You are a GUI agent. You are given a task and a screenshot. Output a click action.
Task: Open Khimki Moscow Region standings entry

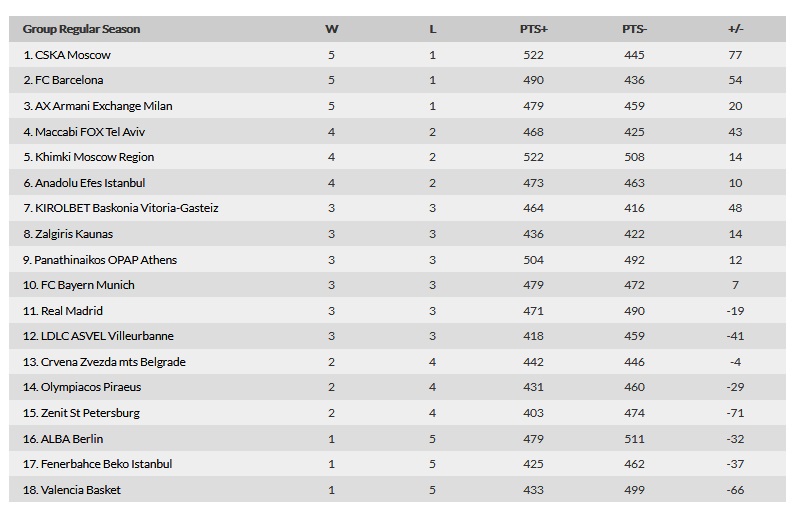(88, 157)
